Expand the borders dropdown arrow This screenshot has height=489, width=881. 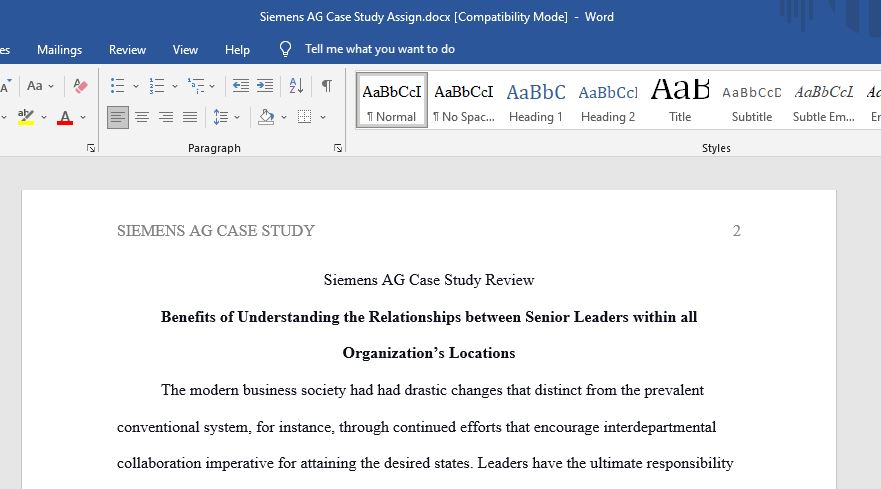[x=323, y=117]
